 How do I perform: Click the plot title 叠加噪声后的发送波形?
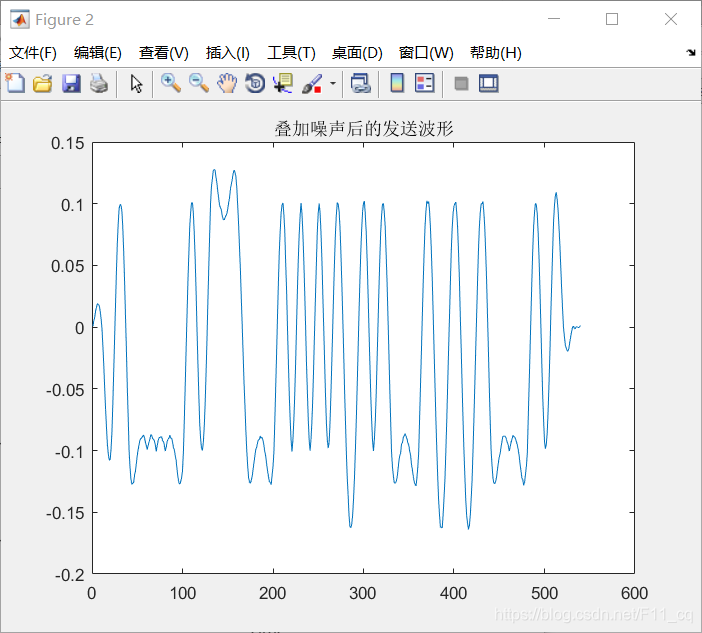(364, 128)
